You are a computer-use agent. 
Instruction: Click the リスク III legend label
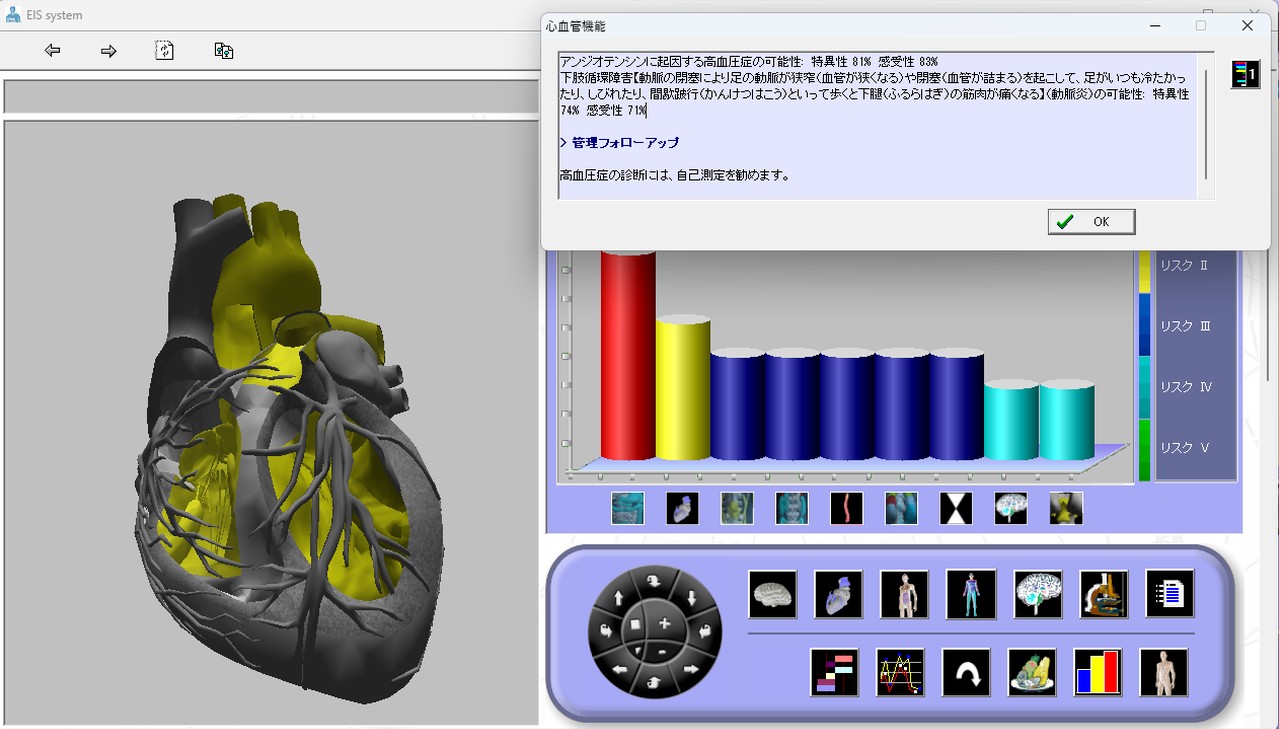coord(1184,327)
